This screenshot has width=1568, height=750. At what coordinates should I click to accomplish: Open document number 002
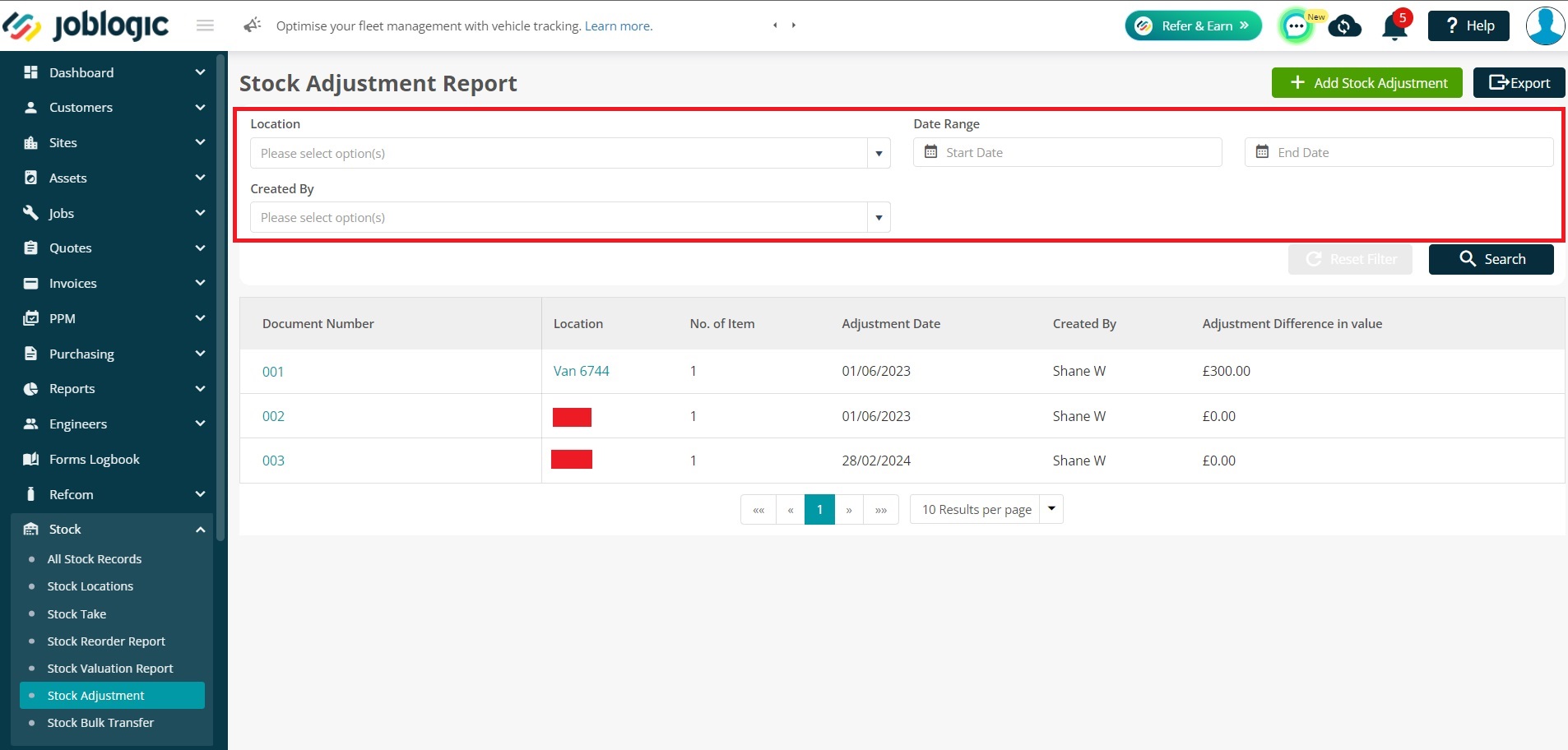point(273,416)
